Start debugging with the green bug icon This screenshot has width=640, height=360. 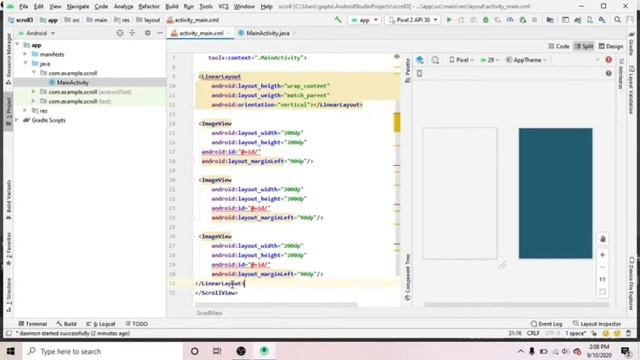pyautogui.click(x=485, y=20)
